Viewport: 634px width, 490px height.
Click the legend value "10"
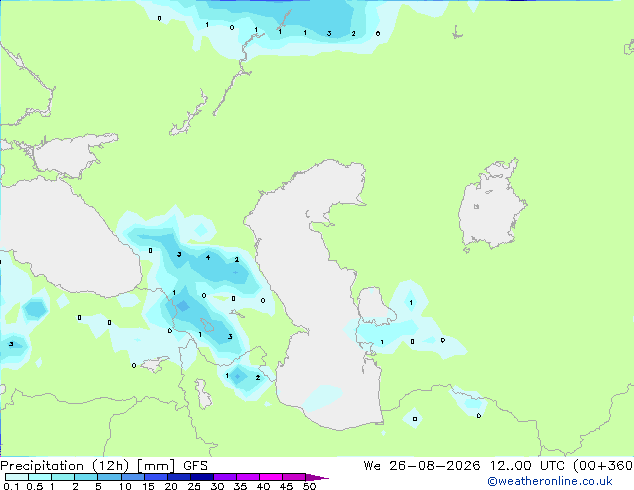125,486
